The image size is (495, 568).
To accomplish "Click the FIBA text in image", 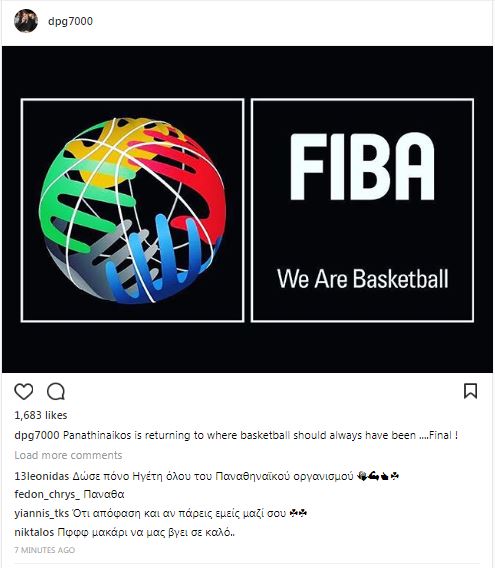I will pyautogui.click(x=362, y=166).
